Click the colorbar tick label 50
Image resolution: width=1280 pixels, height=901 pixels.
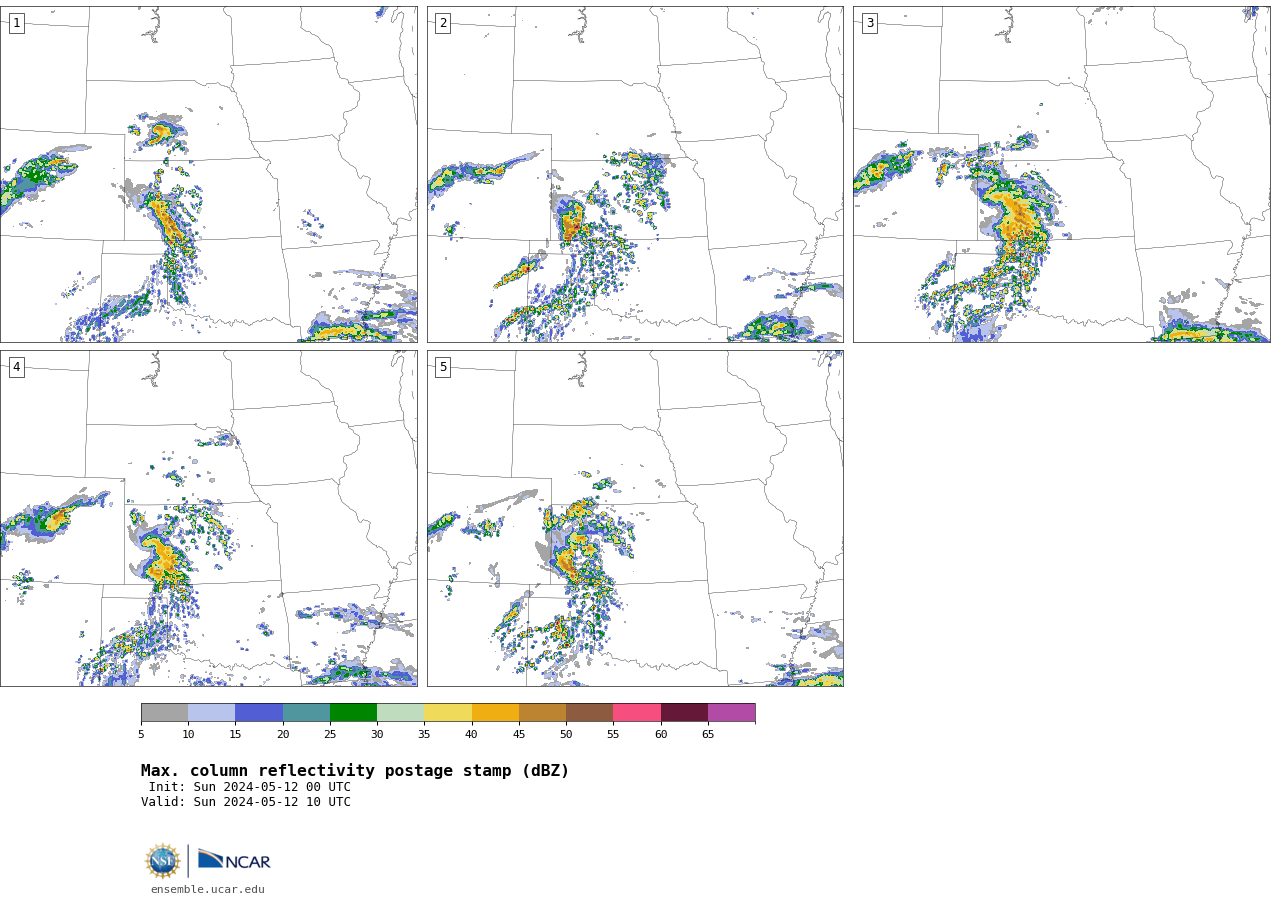566,735
